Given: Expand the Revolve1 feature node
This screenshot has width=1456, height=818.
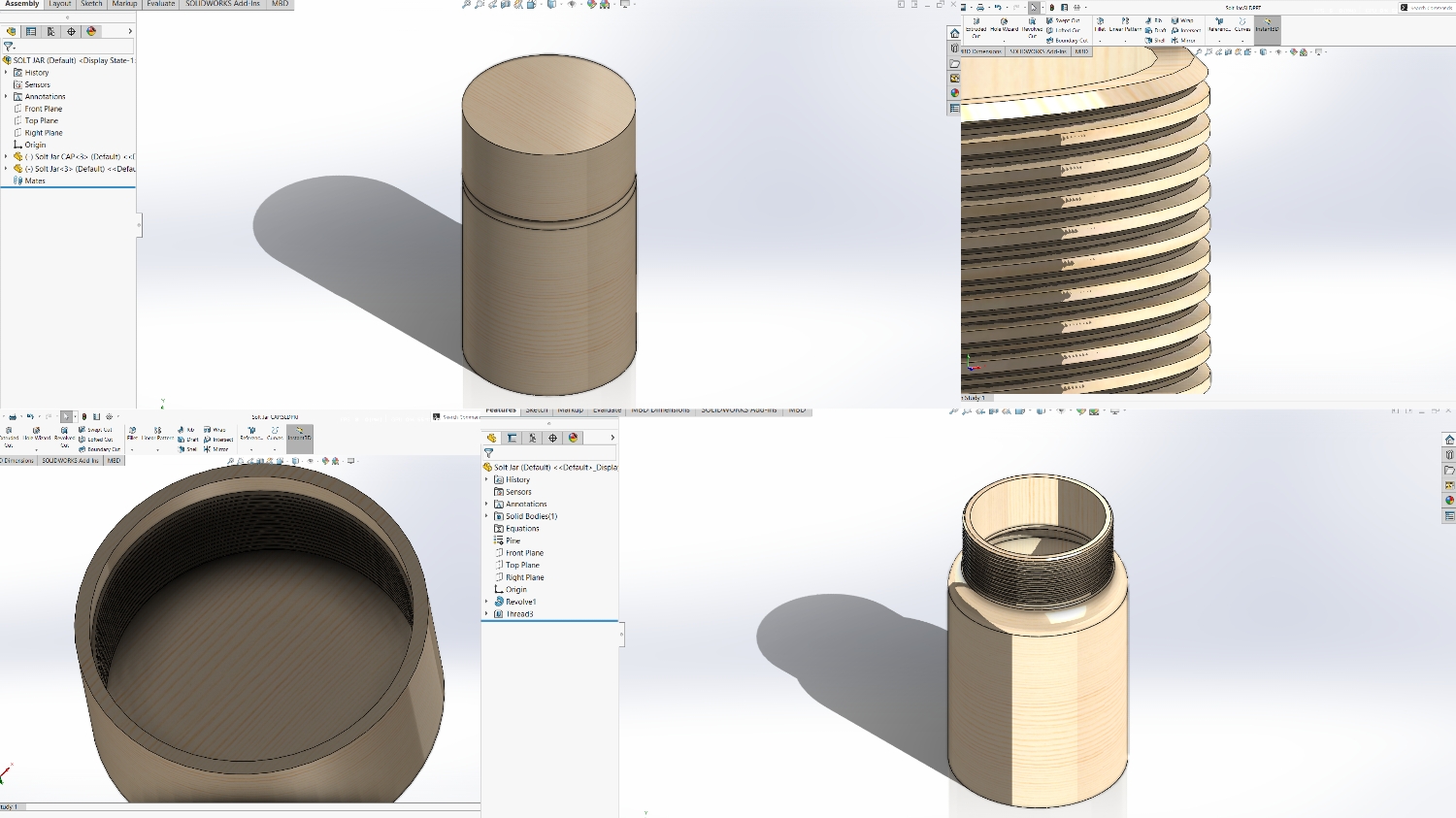Looking at the screenshot, I should 487,602.
